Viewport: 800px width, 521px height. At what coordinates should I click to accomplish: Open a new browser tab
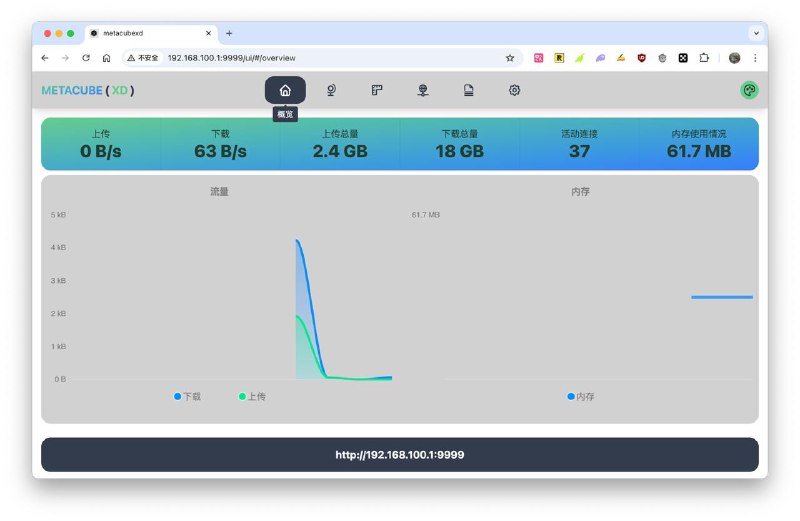pos(229,33)
